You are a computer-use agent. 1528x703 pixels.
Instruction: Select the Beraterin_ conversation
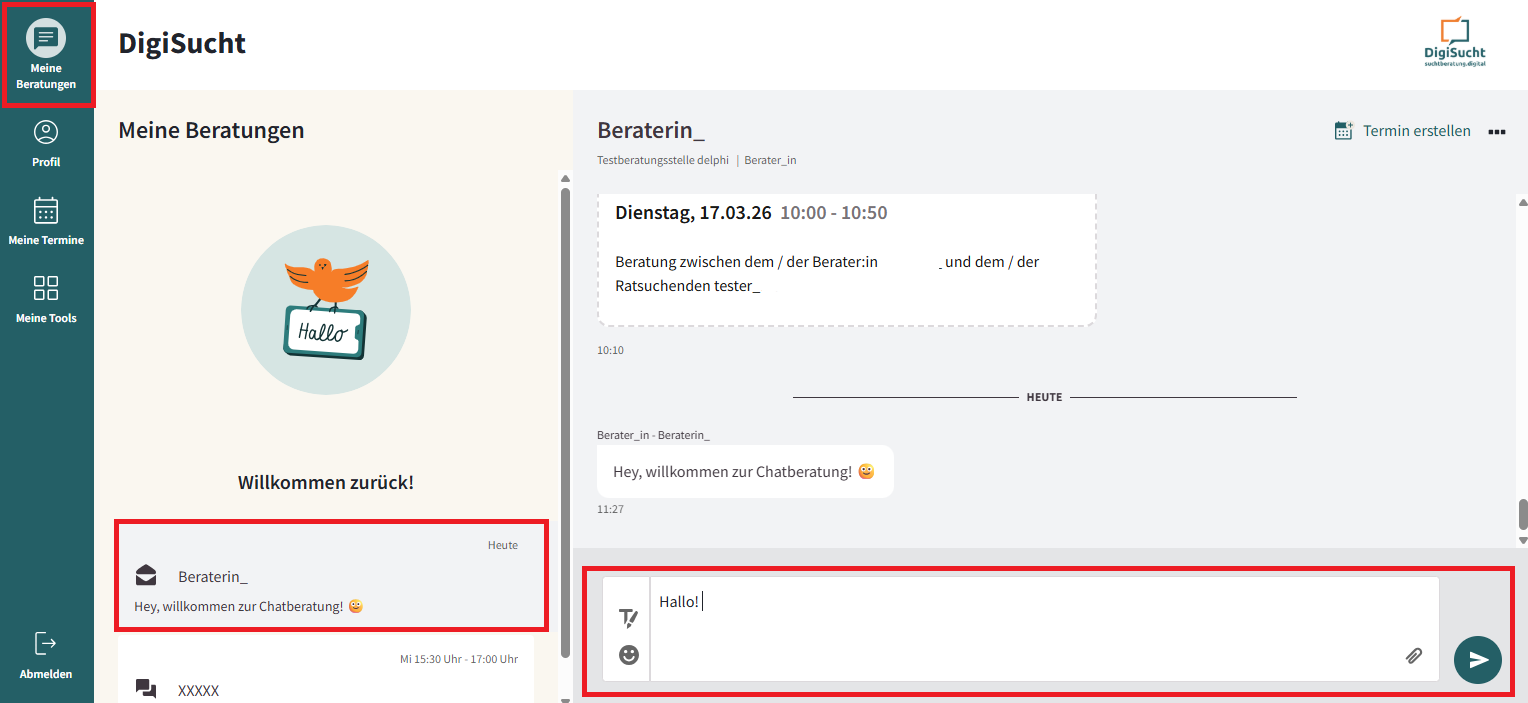click(x=331, y=576)
